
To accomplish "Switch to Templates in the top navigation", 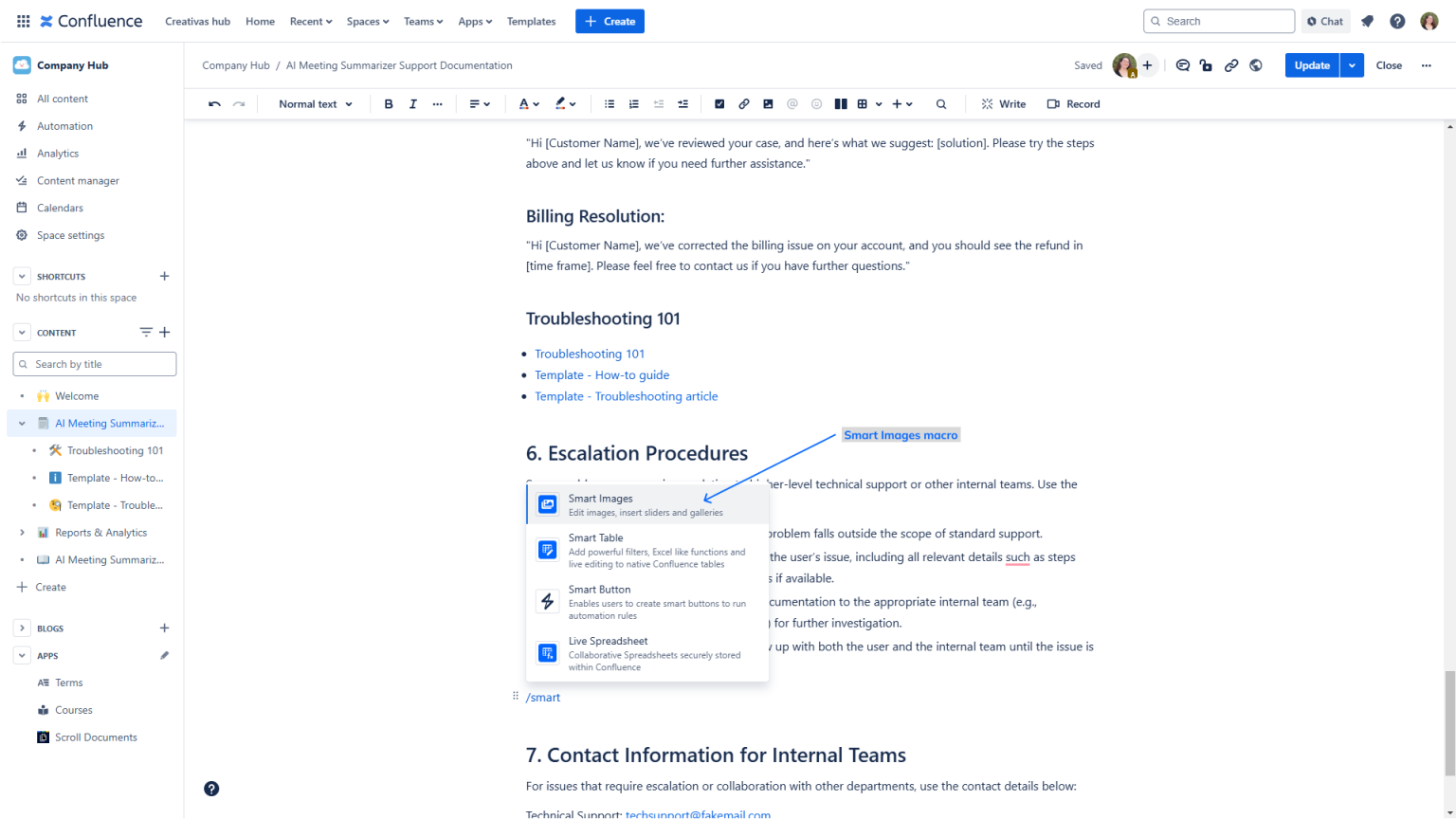I will 531,21.
